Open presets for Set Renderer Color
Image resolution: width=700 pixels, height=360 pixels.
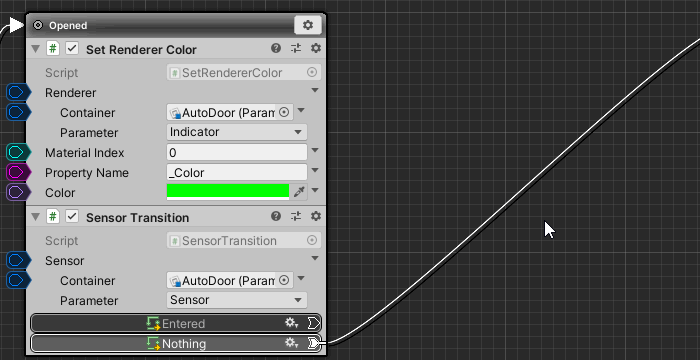point(296,48)
